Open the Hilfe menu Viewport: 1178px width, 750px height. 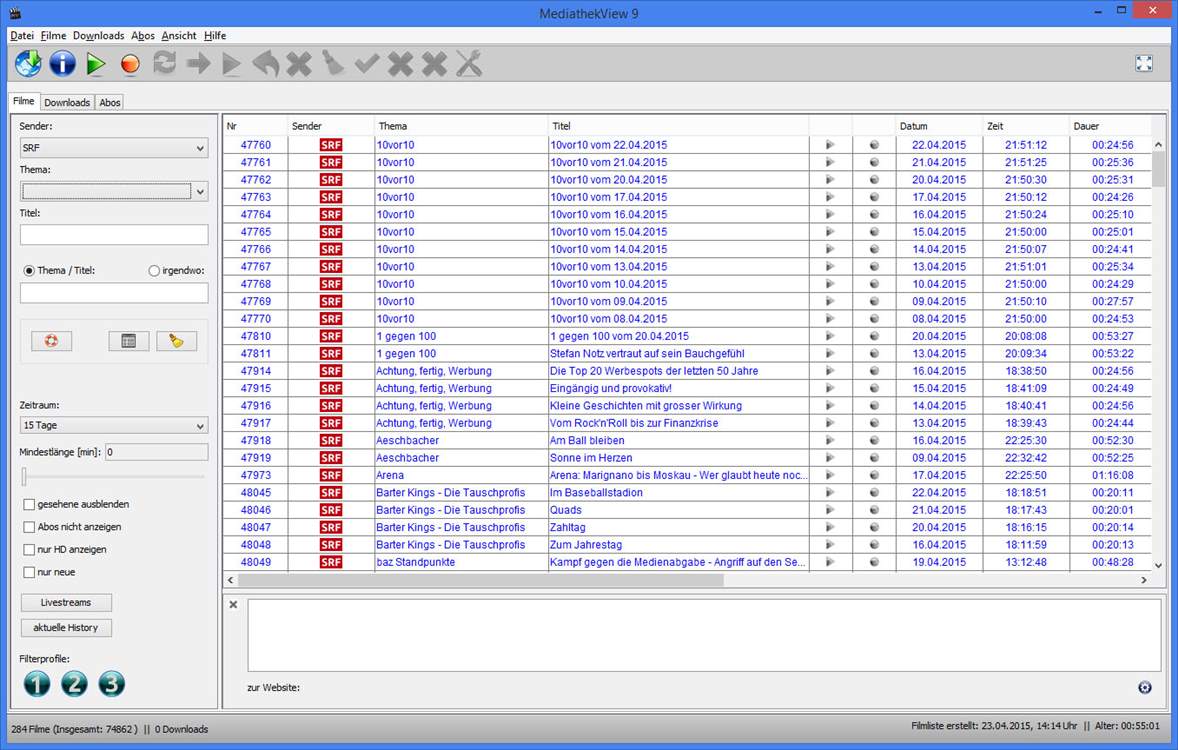coord(215,35)
